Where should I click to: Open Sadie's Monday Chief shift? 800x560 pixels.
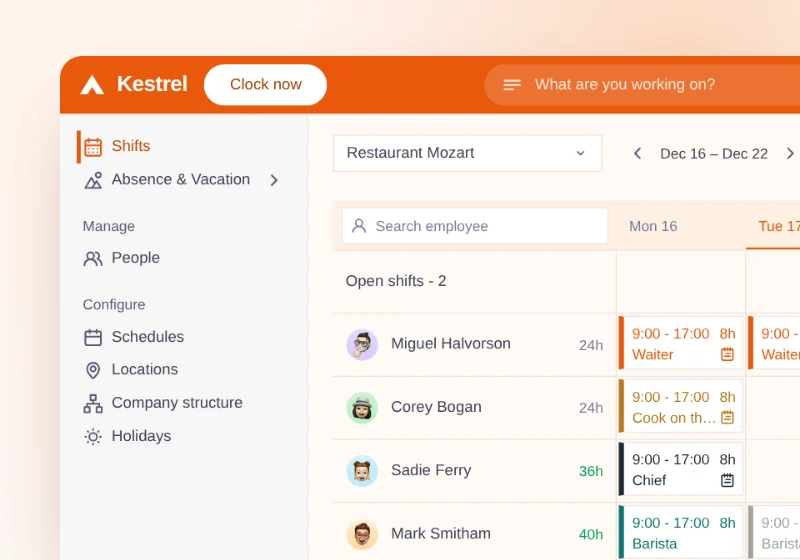click(x=681, y=469)
